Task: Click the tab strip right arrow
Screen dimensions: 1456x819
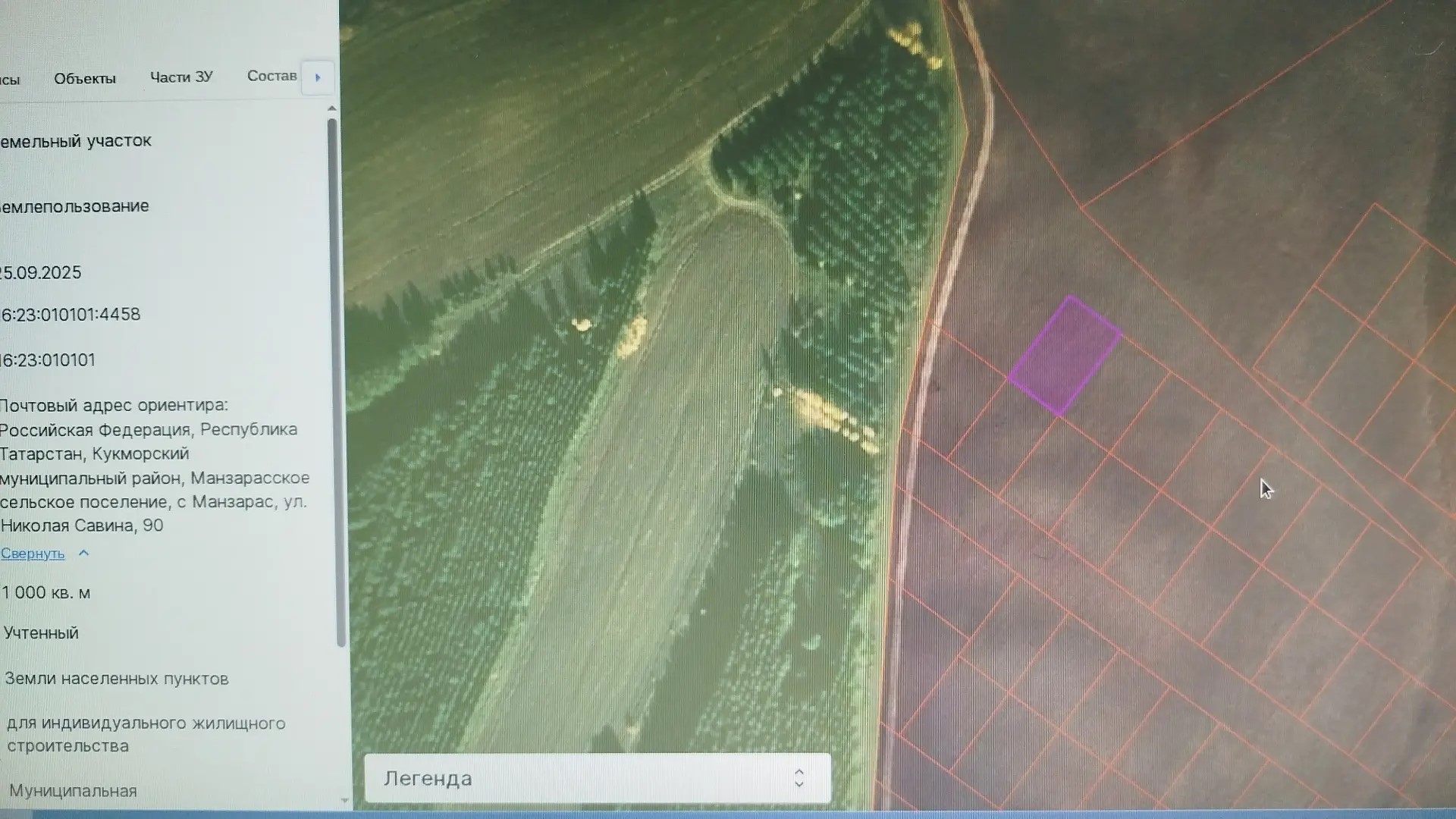Action: 318,77
